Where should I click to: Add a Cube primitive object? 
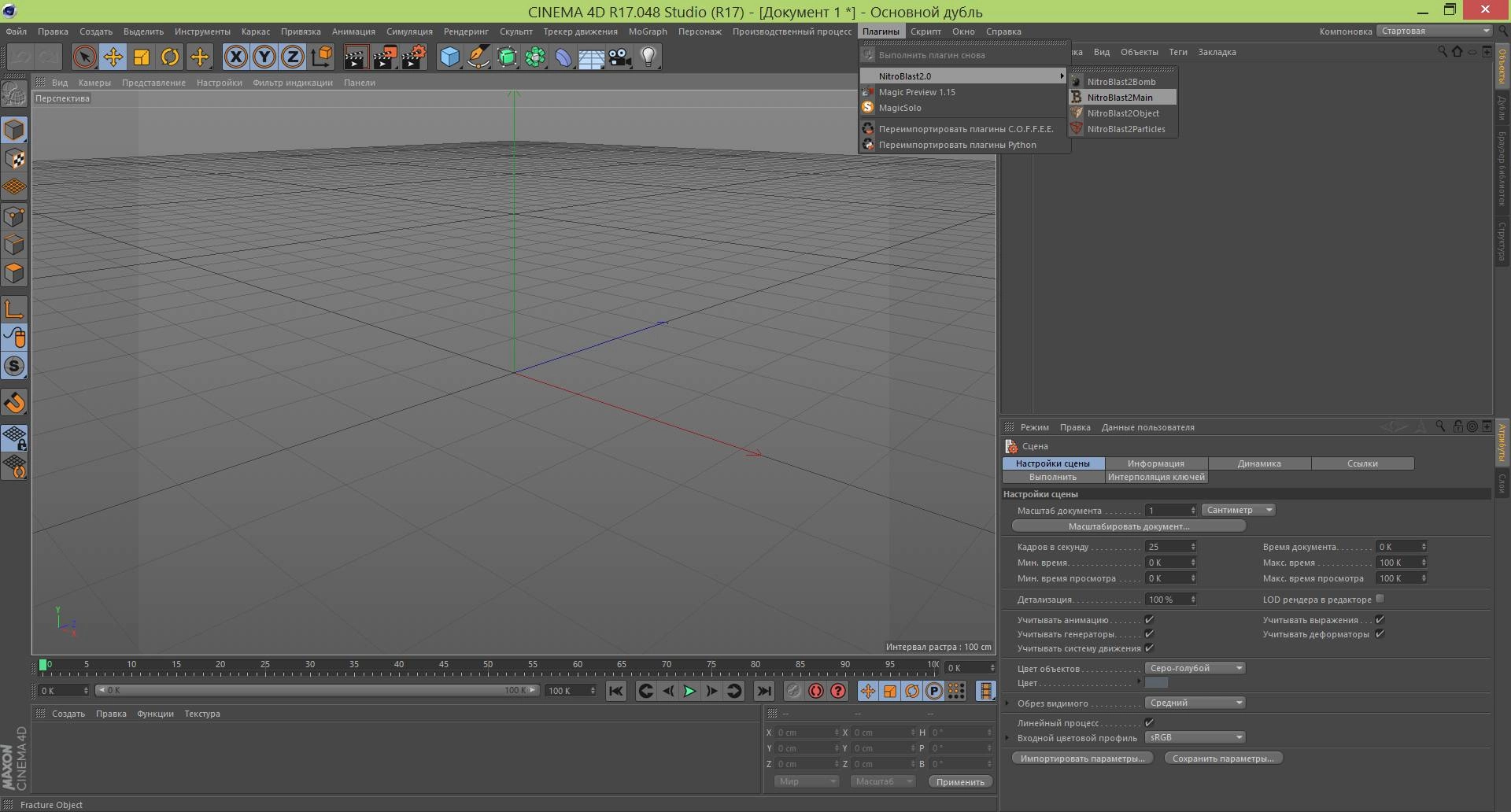449,57
